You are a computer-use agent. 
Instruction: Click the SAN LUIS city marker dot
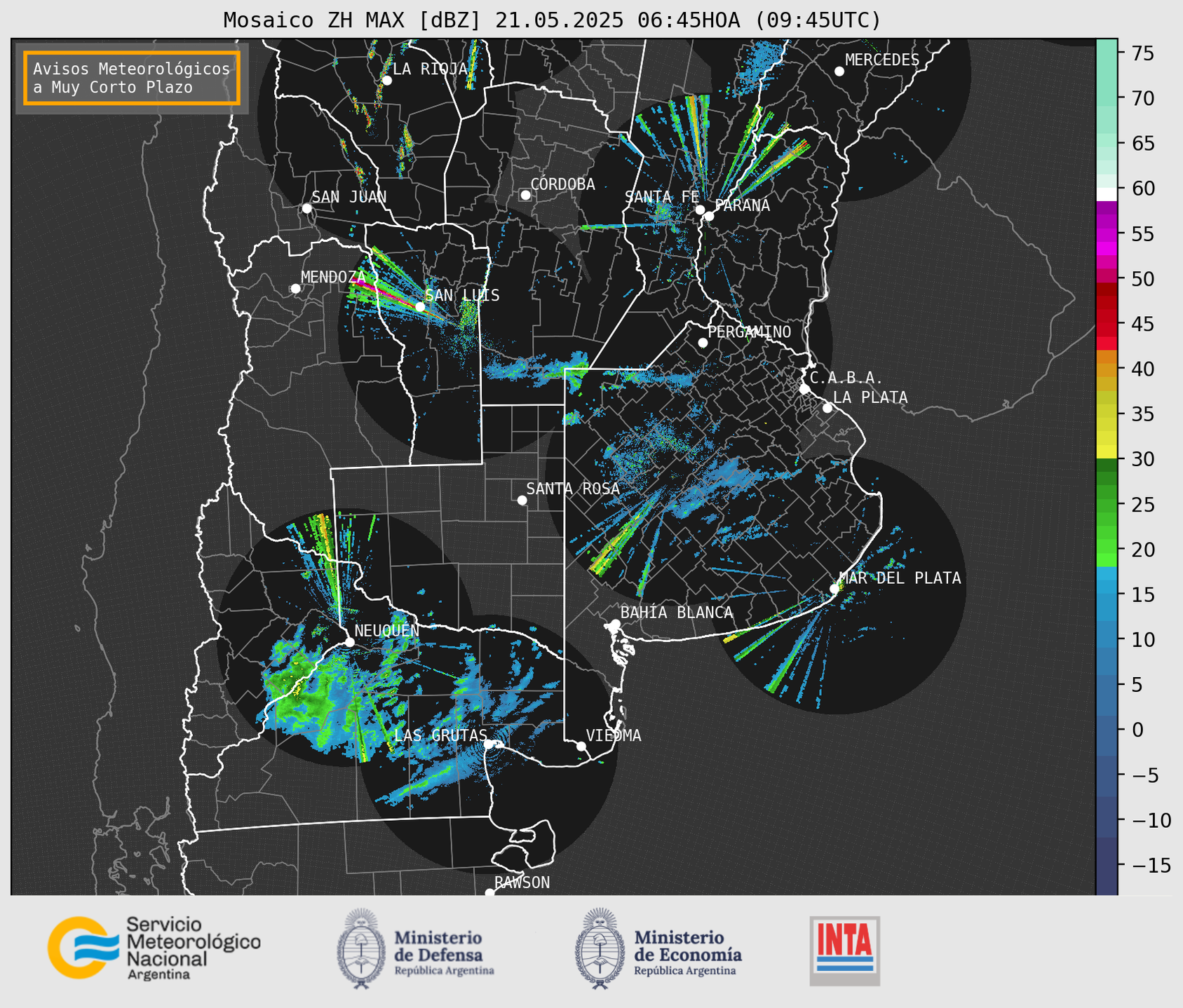(x=419, y=306)
